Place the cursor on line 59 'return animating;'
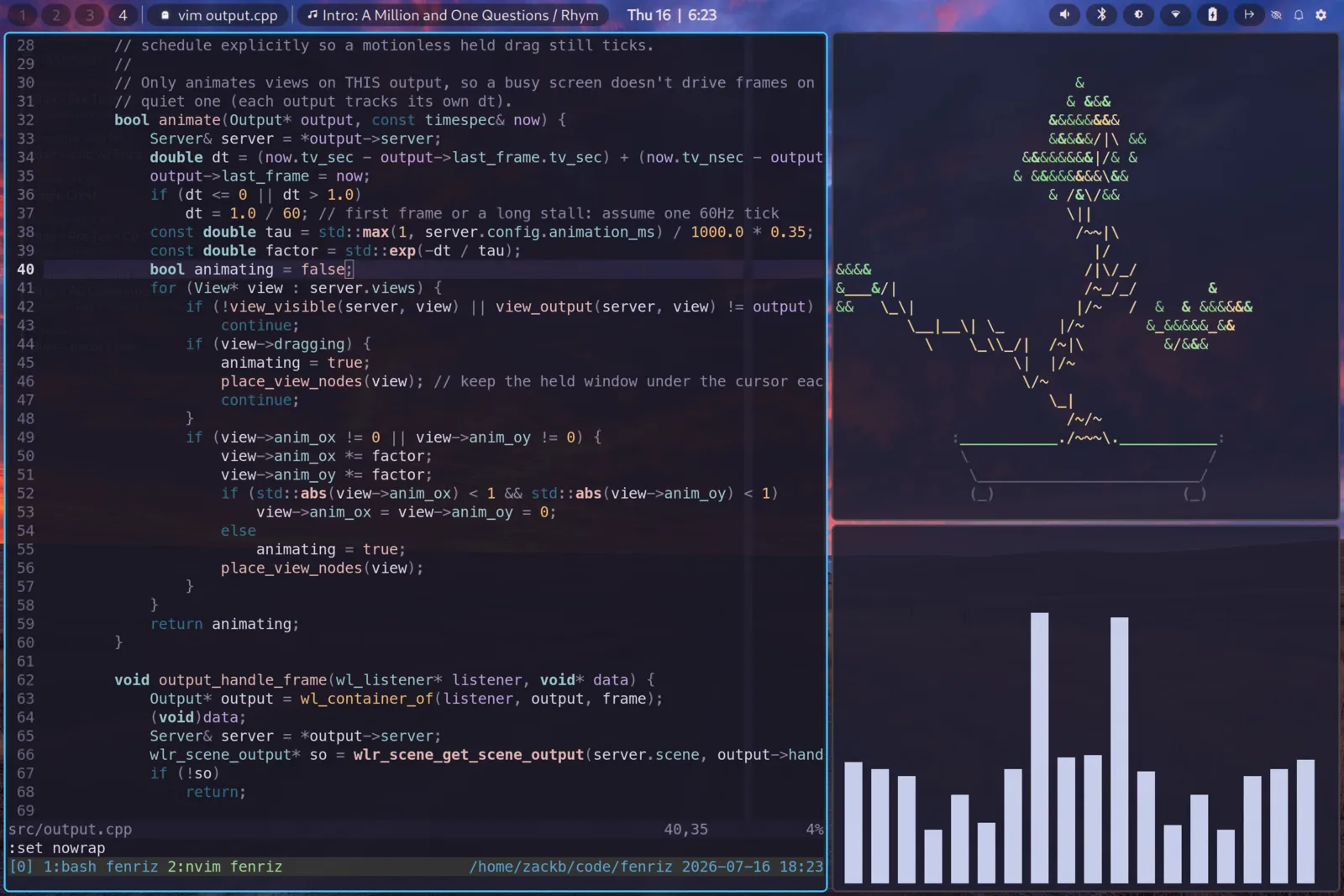Viewport: 1344px width, 896px height. [224, 624]
